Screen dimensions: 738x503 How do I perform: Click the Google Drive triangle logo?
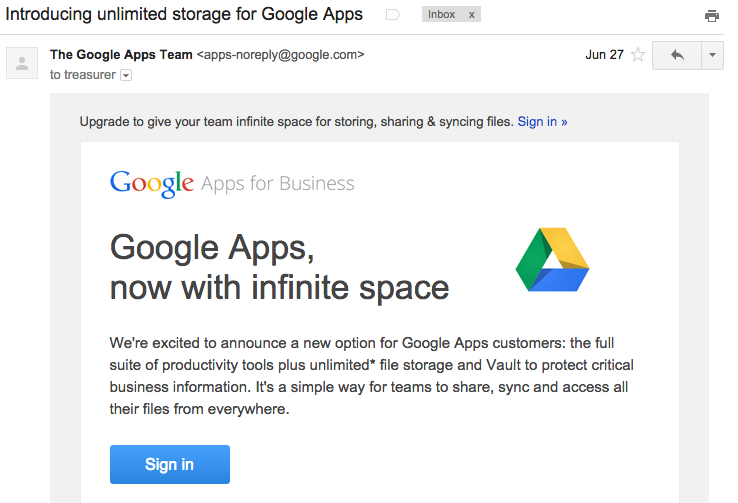[553, 260]
